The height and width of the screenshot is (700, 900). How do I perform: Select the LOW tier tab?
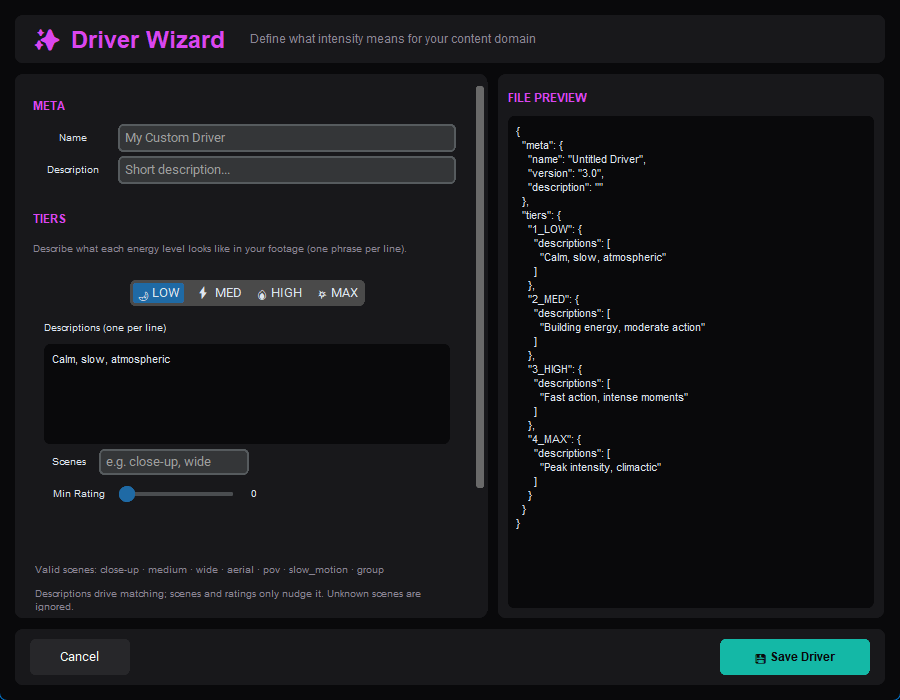coord(158,293)
